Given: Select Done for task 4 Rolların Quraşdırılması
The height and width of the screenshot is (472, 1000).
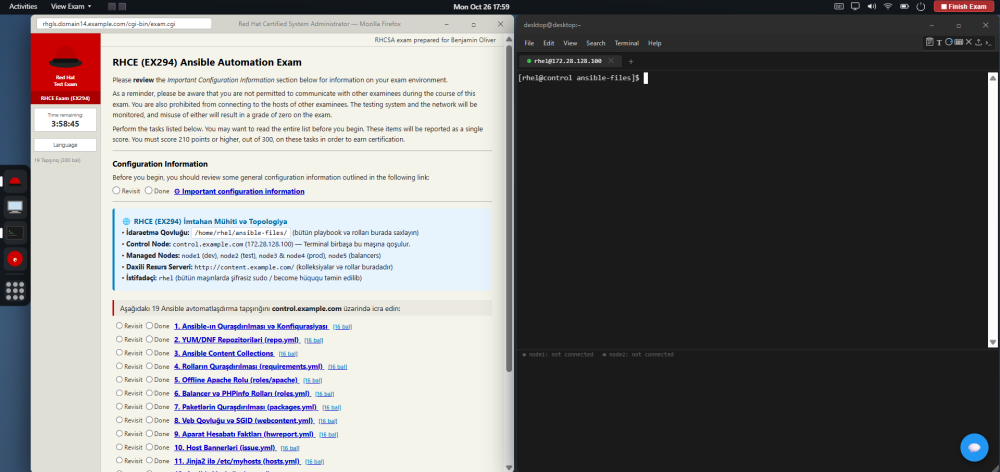Looking at the screenshot, I should tap(149, 366).
